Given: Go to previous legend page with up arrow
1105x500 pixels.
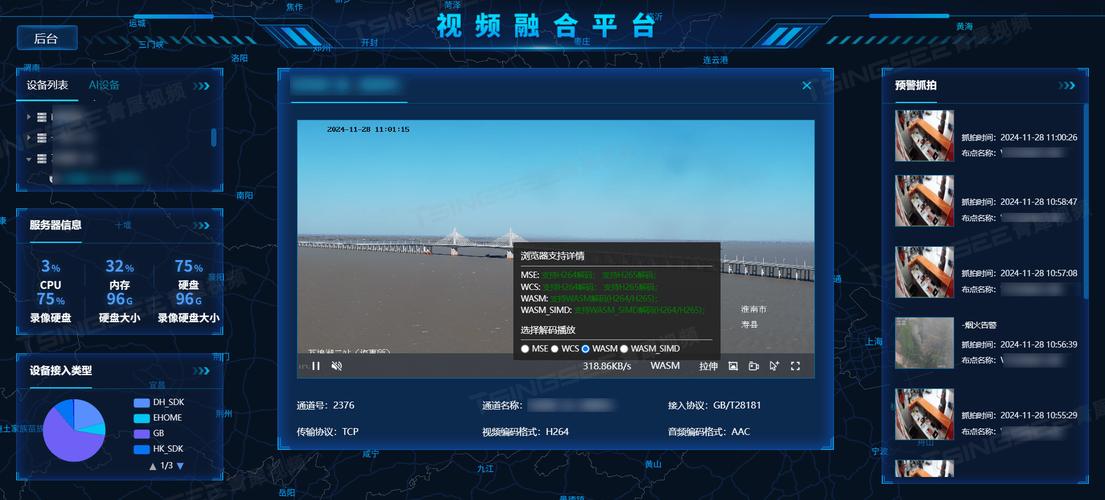Looking at the screenshot, I should [153, 466].
